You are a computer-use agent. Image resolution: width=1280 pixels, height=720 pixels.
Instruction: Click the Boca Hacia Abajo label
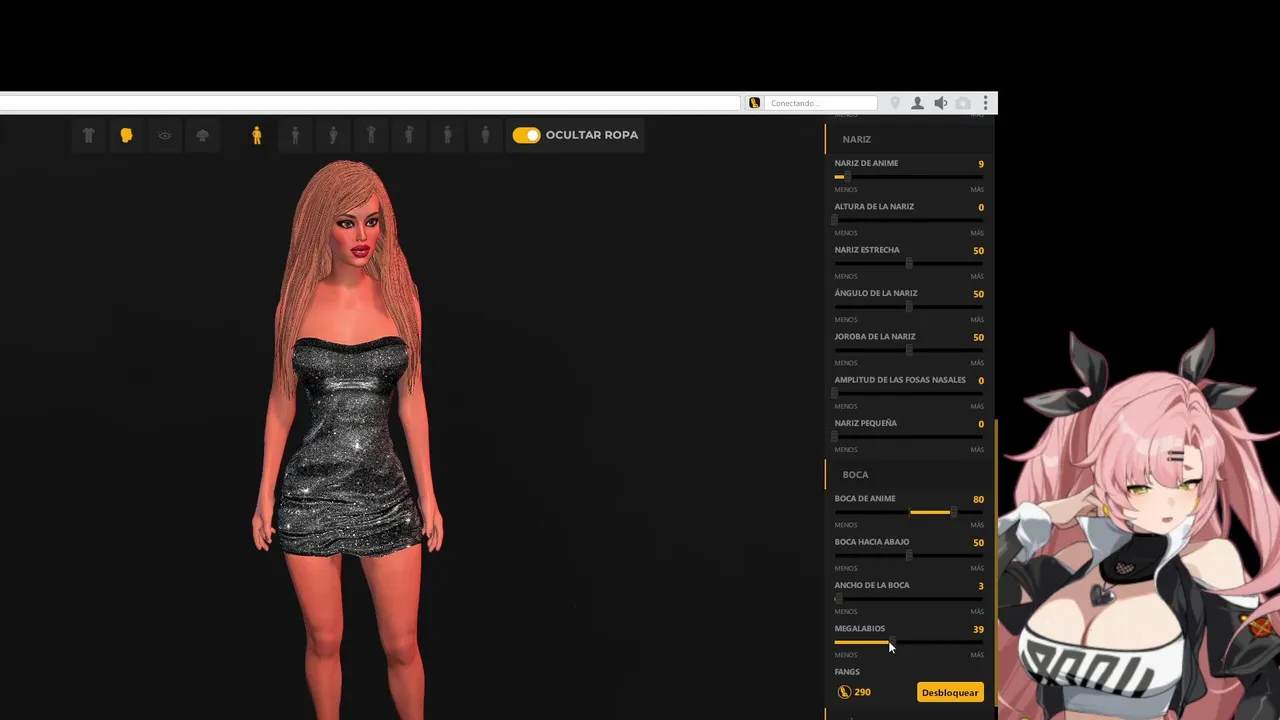[872, 542]
